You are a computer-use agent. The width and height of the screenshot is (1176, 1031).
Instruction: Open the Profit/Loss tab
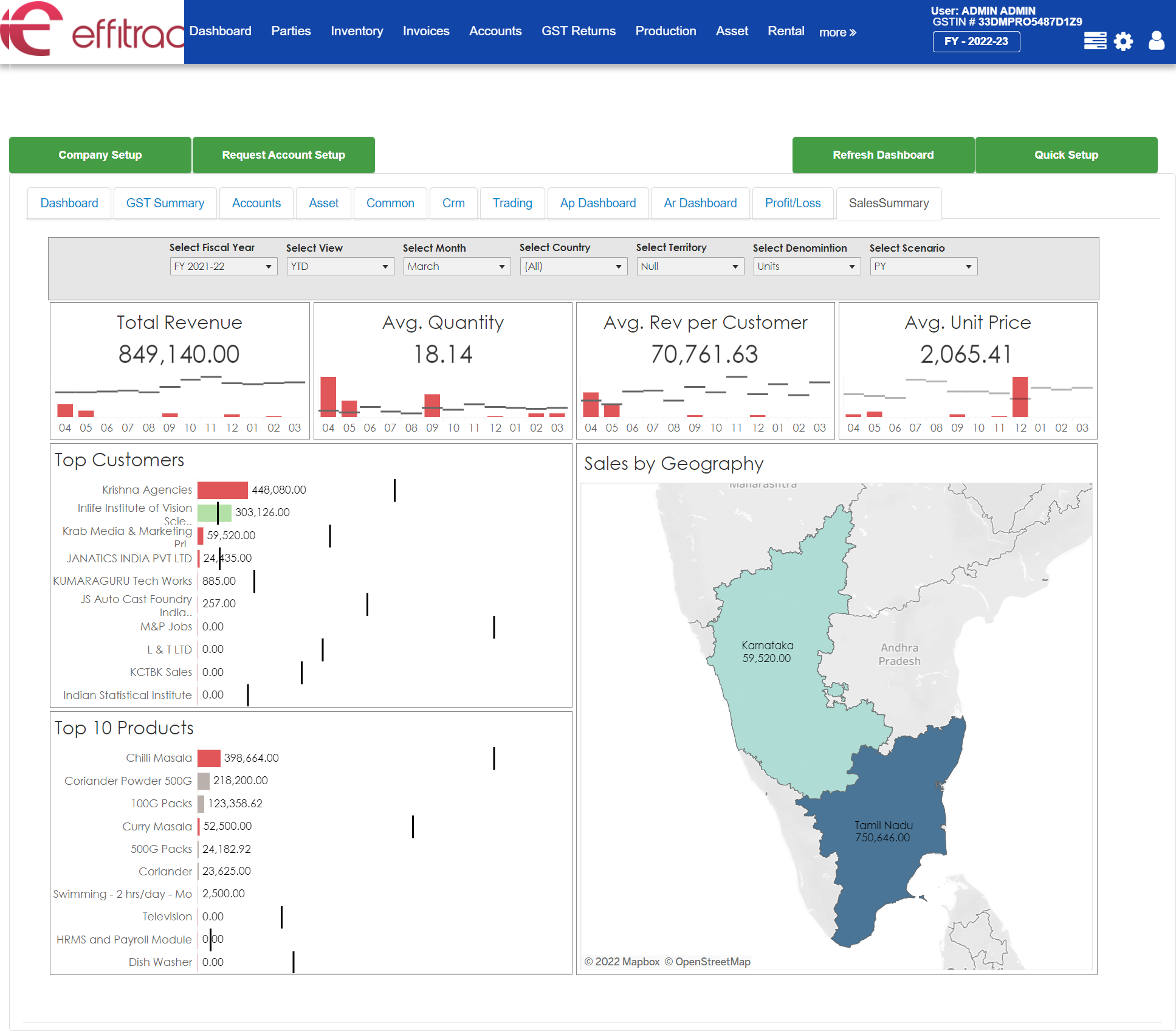point(793,203)
